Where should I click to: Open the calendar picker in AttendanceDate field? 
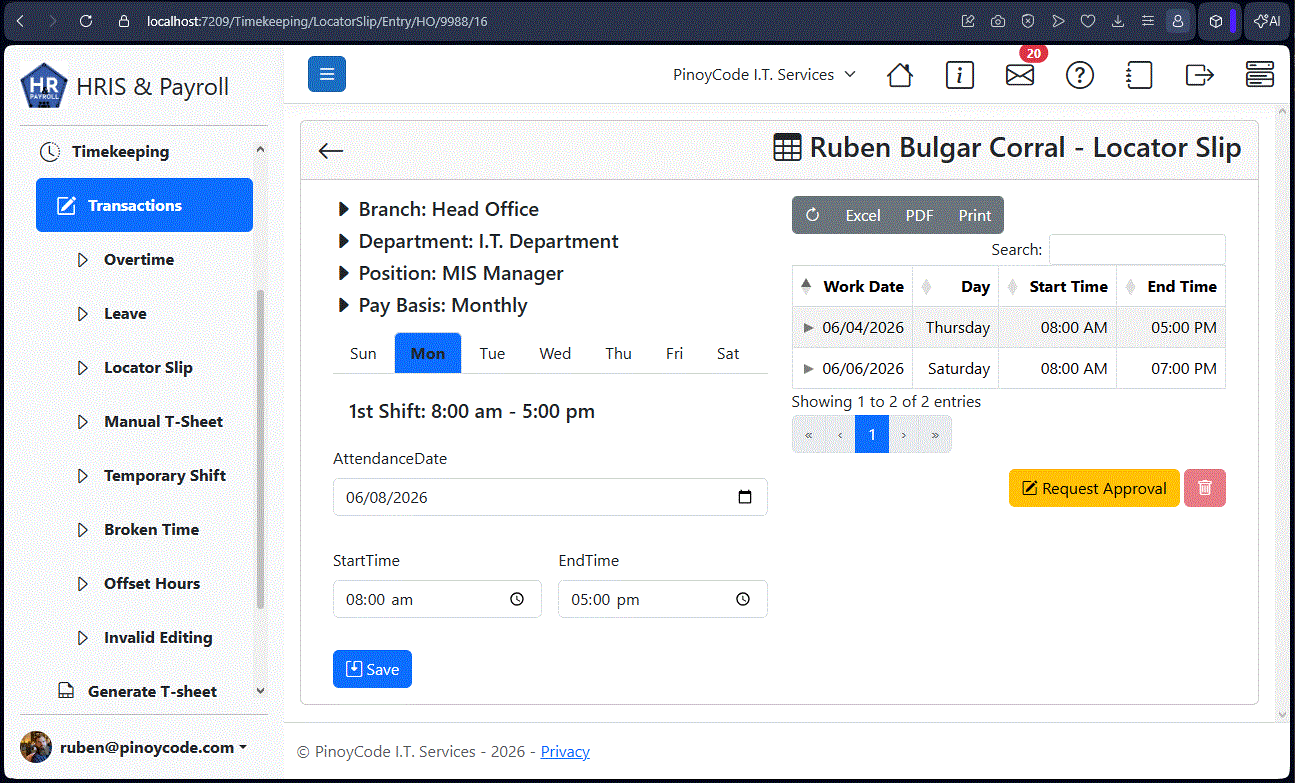pyautogui.click(x=745, y=497)
